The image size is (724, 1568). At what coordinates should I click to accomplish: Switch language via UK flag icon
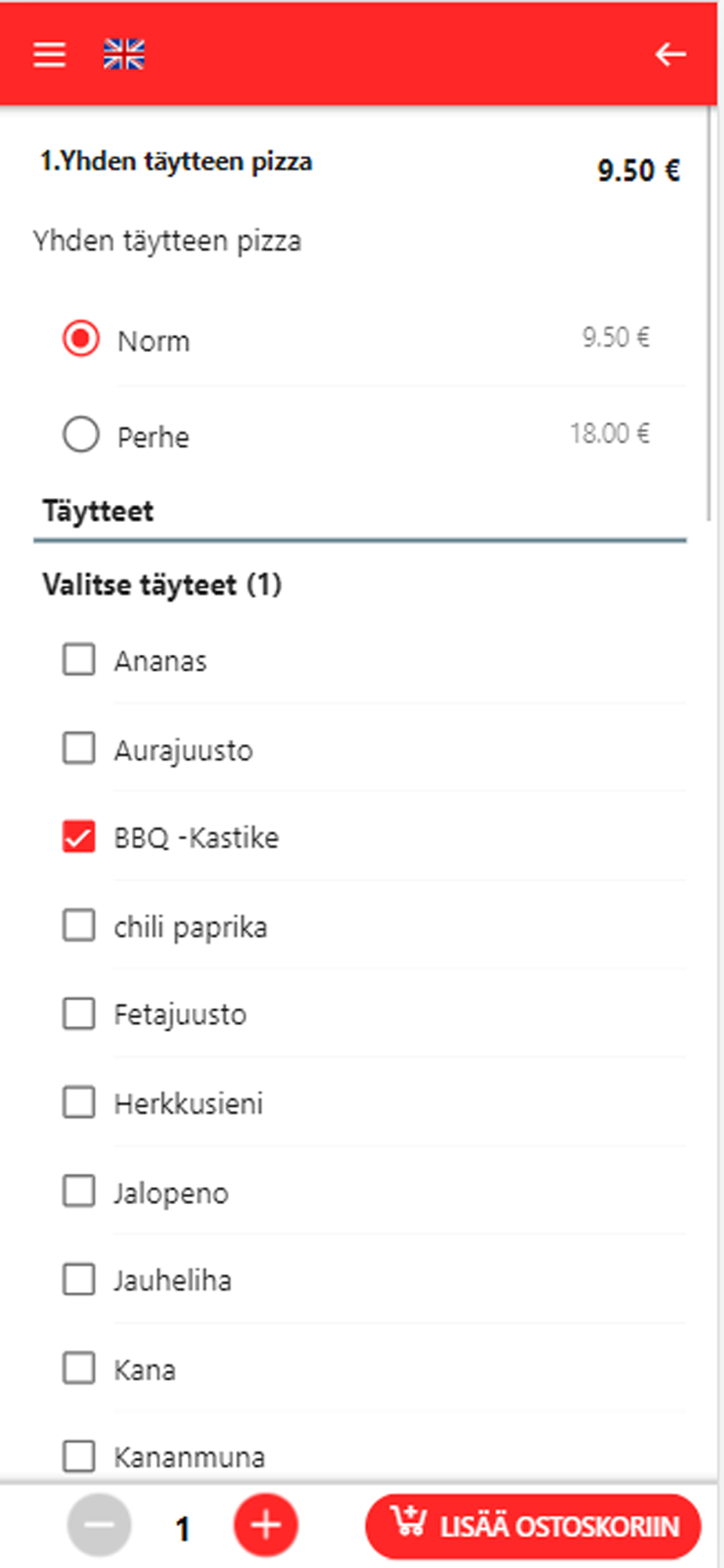tap(124, 54)
